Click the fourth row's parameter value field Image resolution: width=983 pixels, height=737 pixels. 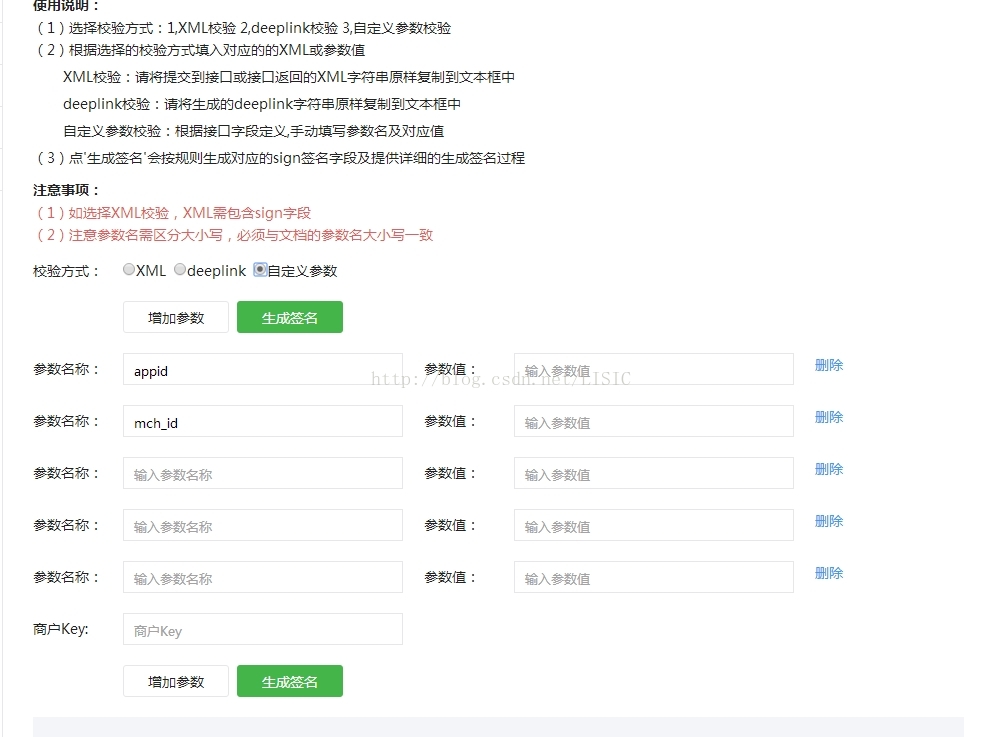[x=654, y=525]
